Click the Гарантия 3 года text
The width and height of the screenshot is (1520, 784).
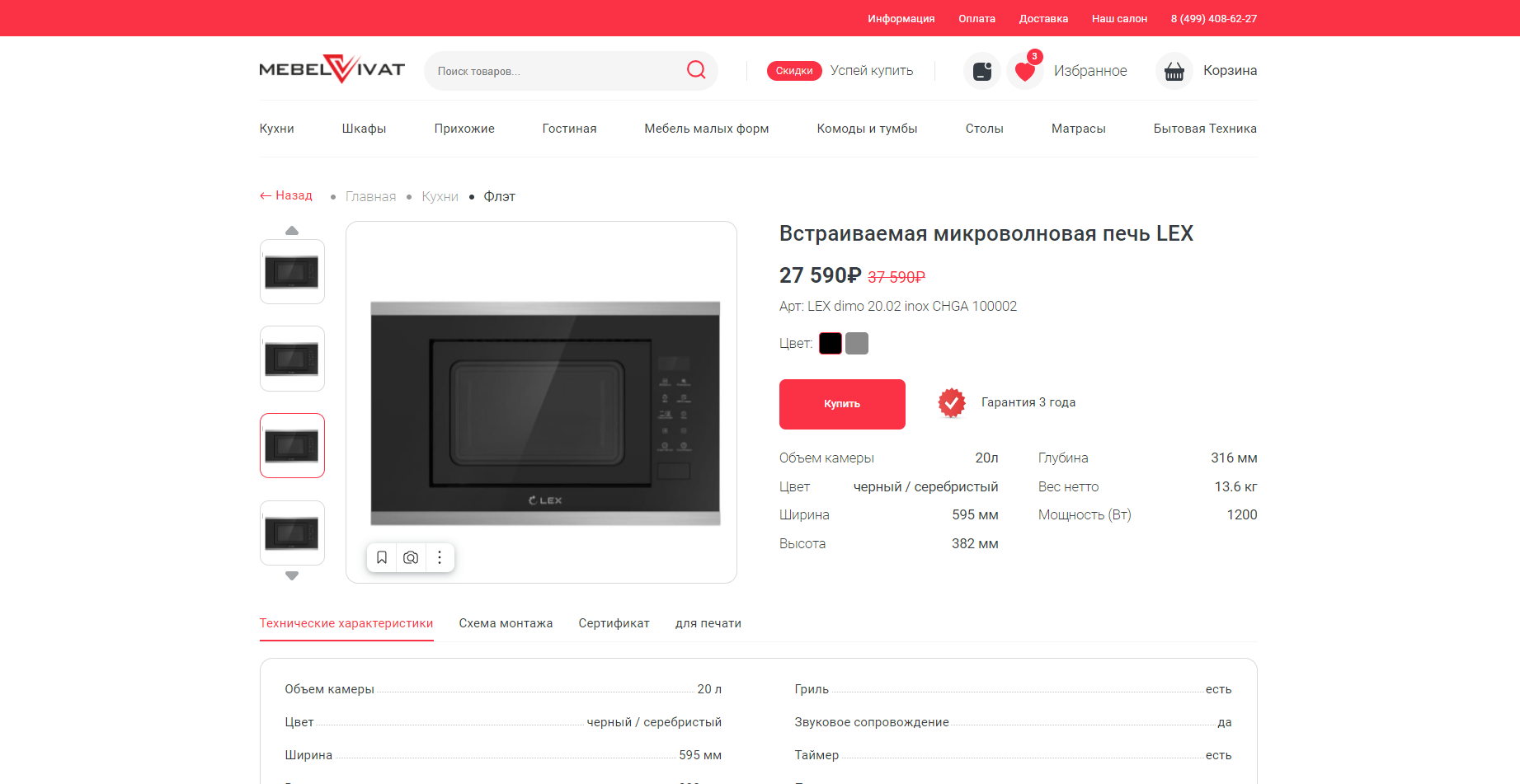point(1028,402)
